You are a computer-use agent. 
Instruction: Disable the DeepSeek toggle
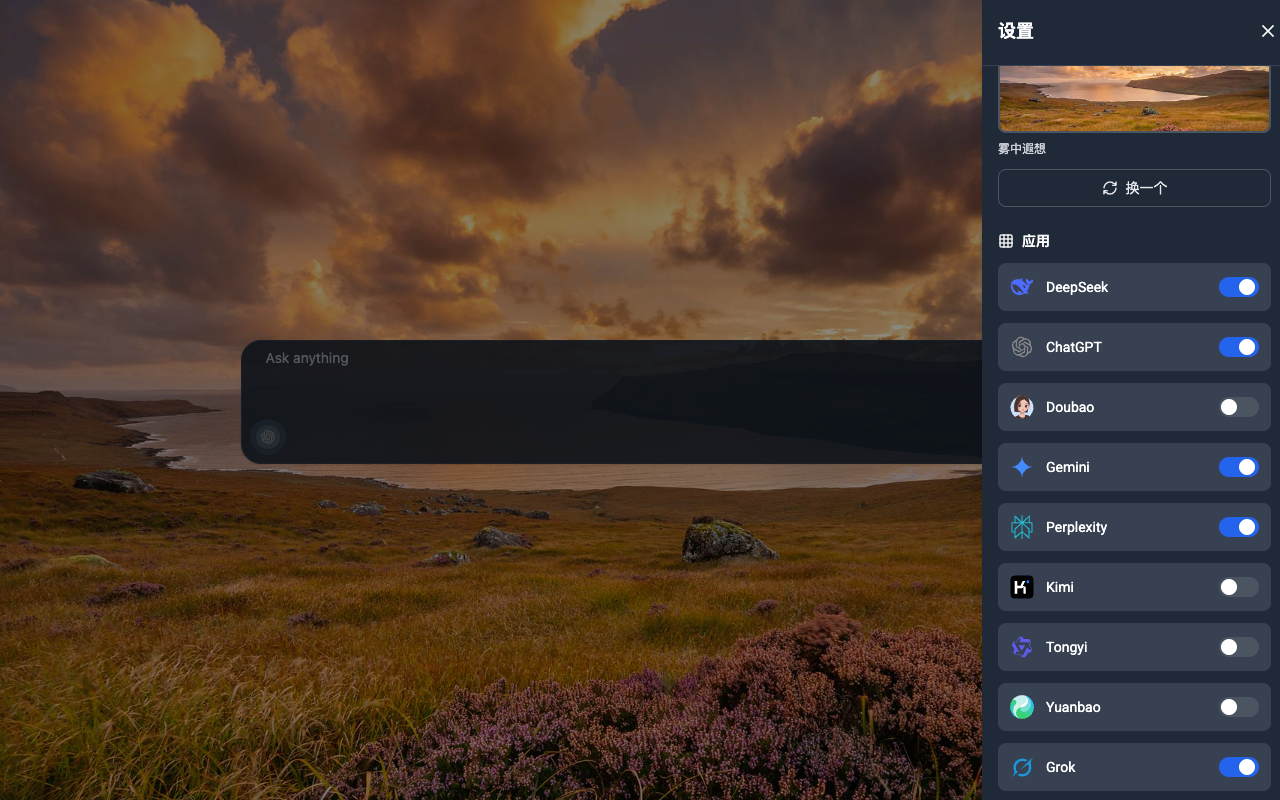[x=1239, y=287]
